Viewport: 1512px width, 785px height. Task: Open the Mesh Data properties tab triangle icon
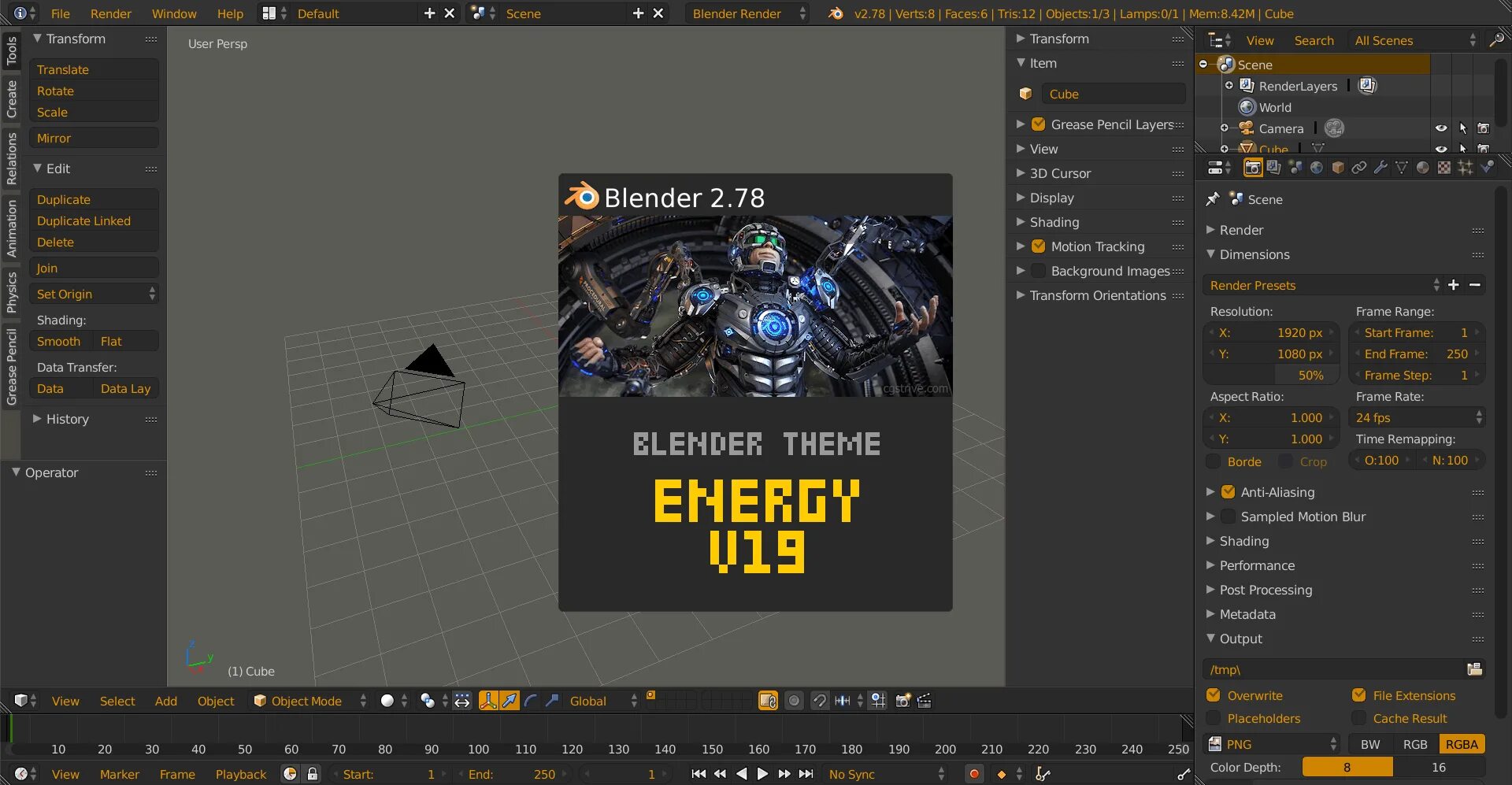(1401, 168)
